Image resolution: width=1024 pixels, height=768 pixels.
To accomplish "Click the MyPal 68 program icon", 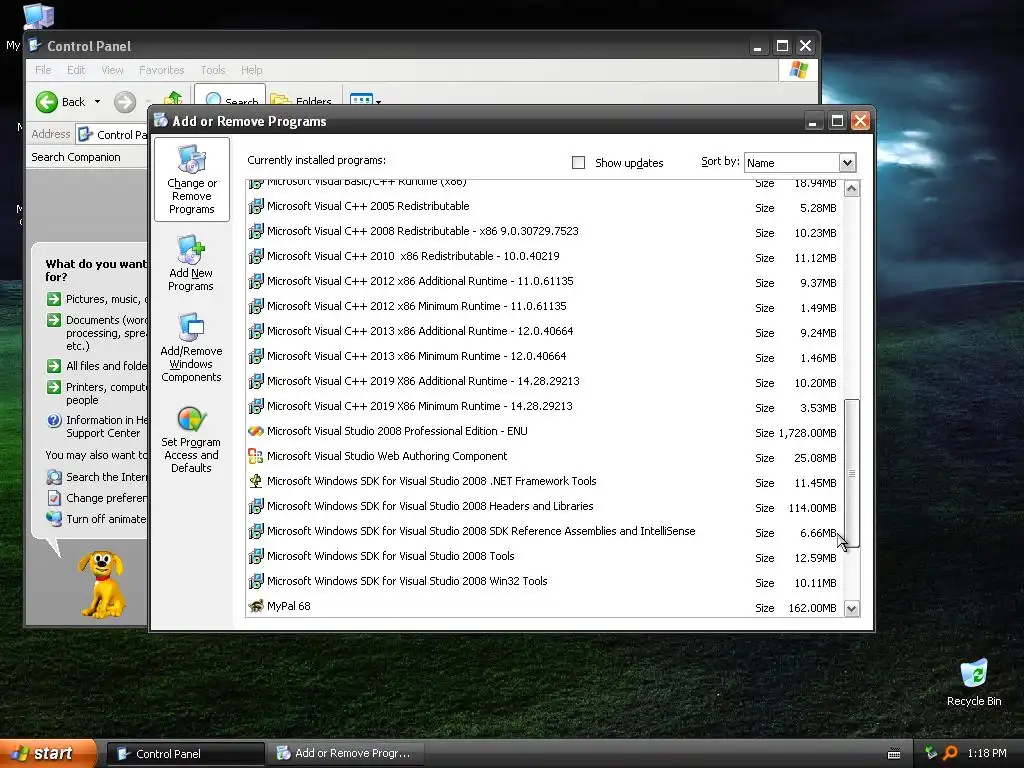I will coord(256,606).
